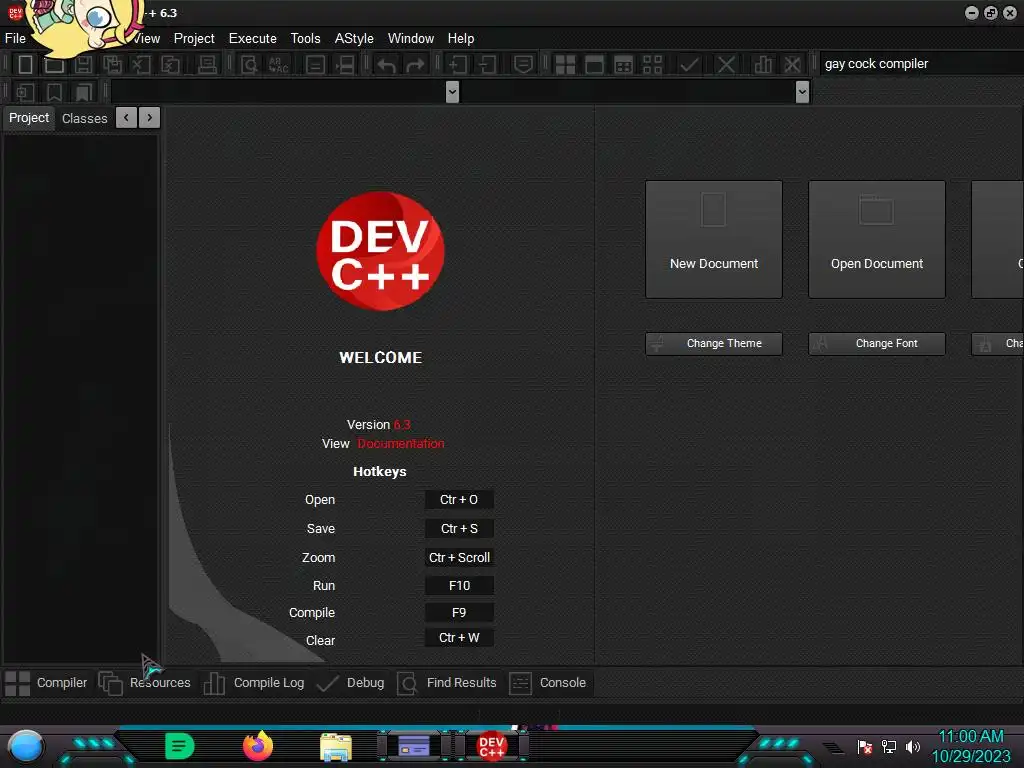Click the Change Theme button
The width and height of the screenshot is (1024, 768).
point(714,344)
